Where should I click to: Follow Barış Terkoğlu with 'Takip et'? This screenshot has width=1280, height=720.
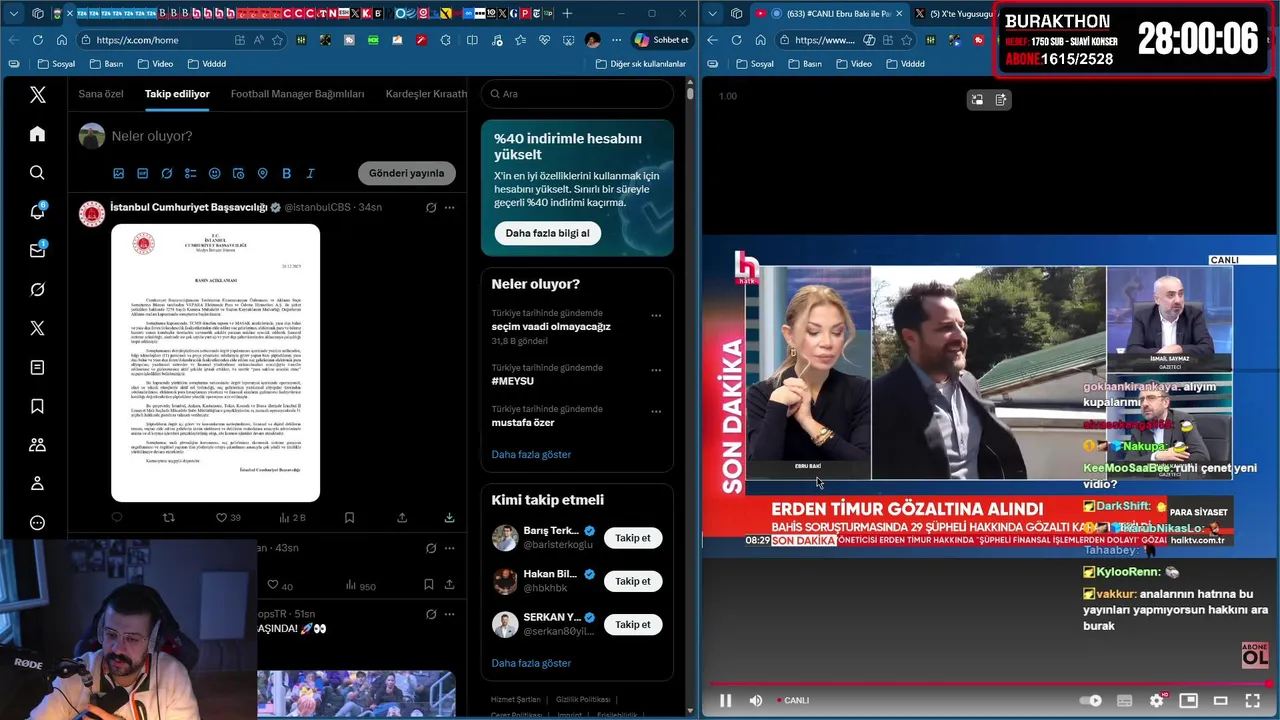(x=632, y=538)
